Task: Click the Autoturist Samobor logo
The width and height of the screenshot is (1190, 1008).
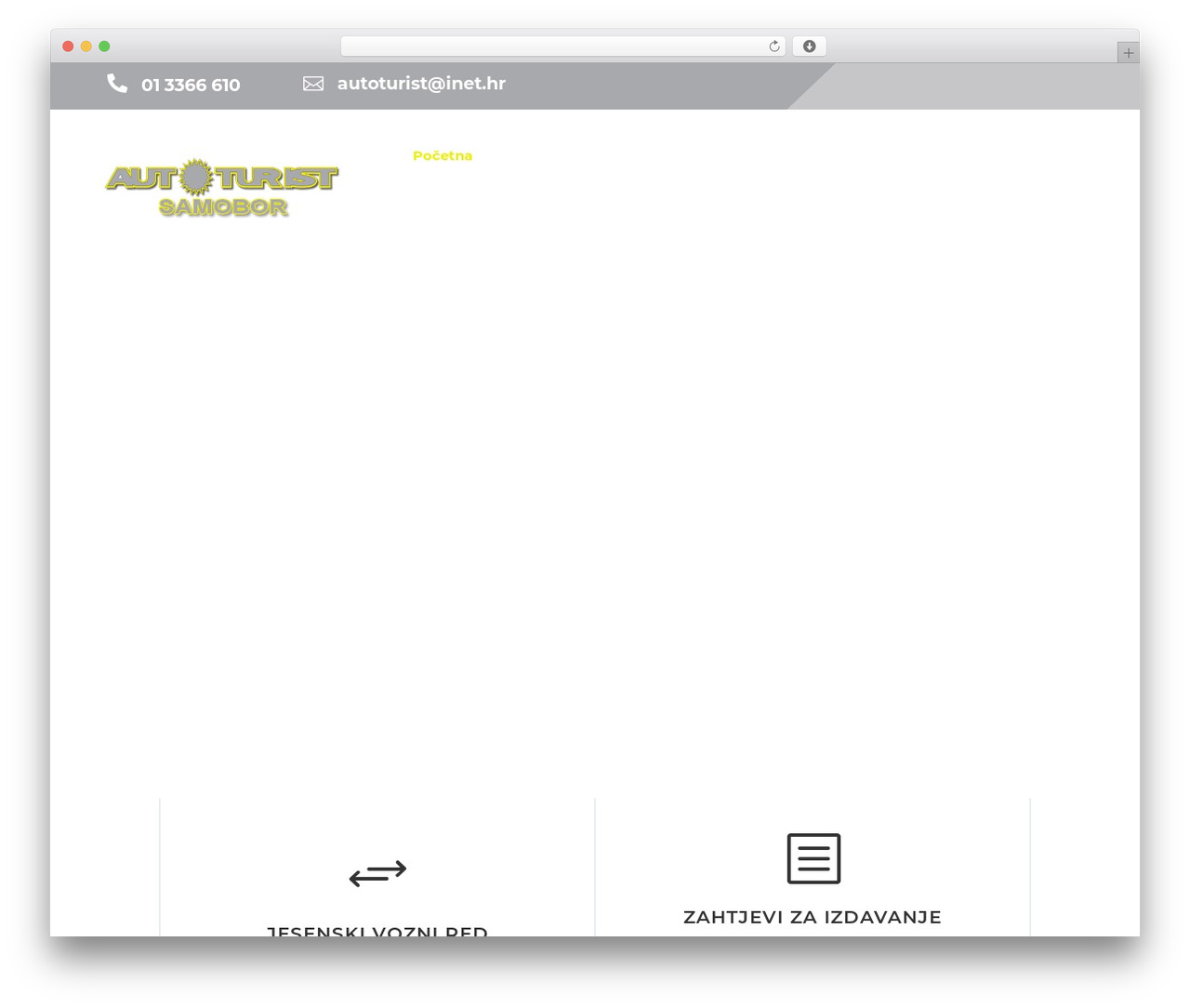Action: coord(222,189)
